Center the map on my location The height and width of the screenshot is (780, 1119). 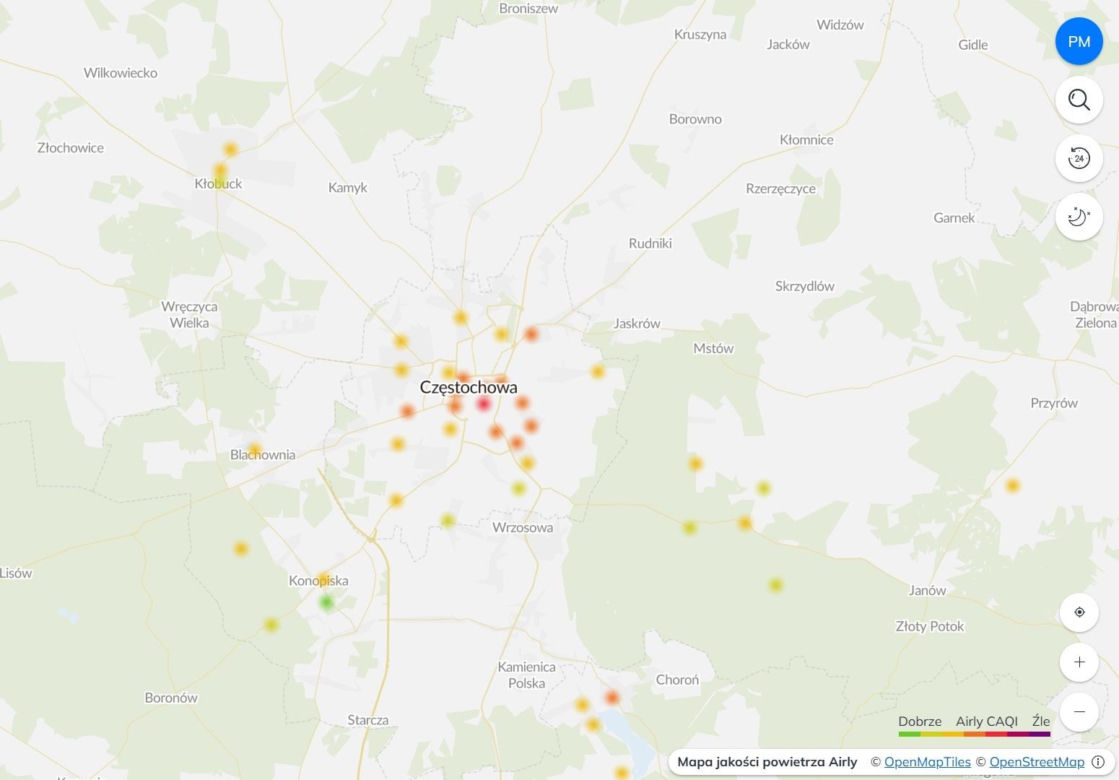click(1079, 612)
